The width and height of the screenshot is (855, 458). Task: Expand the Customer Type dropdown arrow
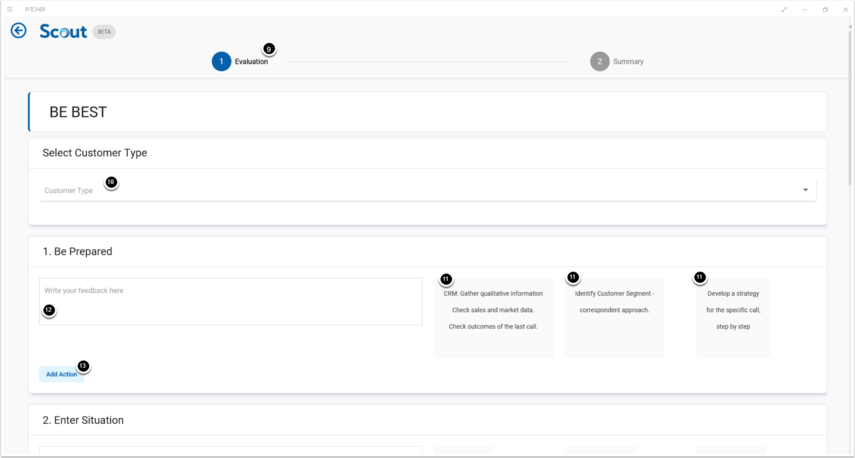[805, 190]
